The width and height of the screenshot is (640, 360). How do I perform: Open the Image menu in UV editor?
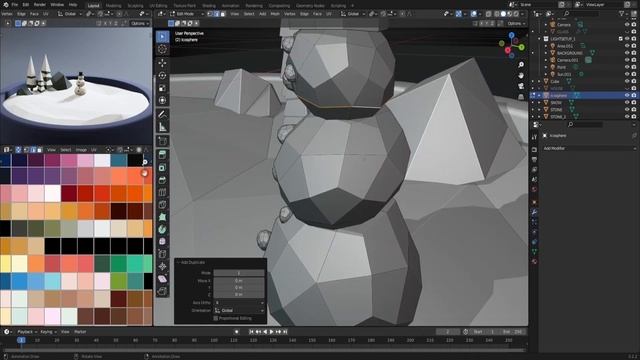point(81,150)
